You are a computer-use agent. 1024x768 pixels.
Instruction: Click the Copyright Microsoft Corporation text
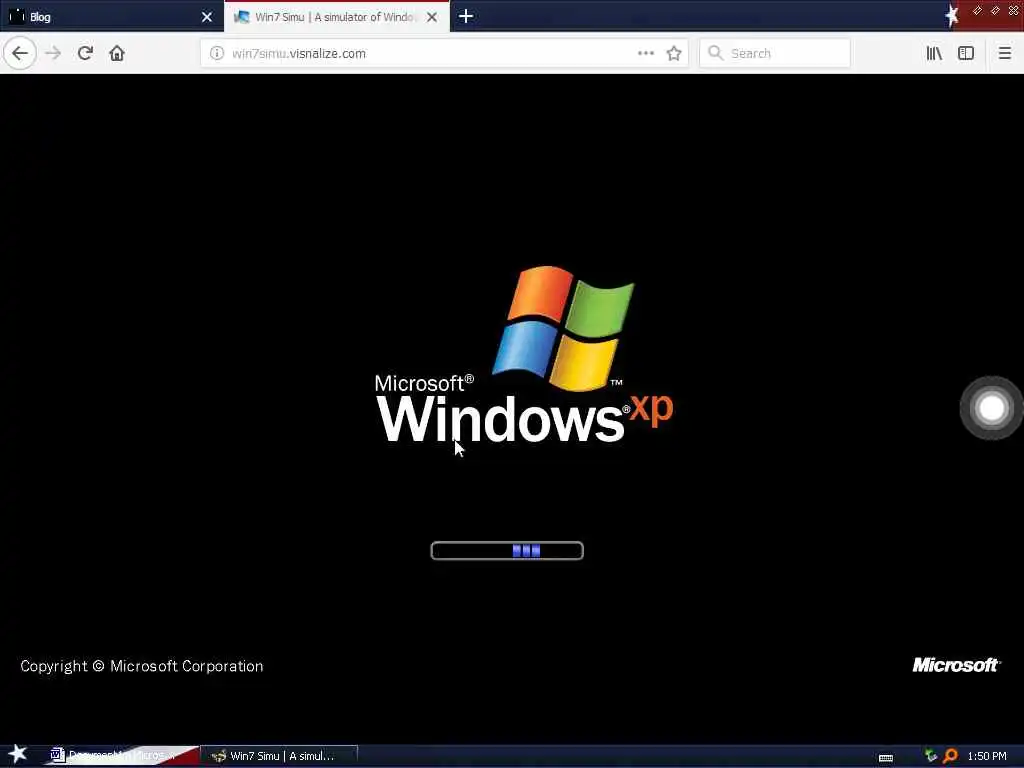(142, 666)
